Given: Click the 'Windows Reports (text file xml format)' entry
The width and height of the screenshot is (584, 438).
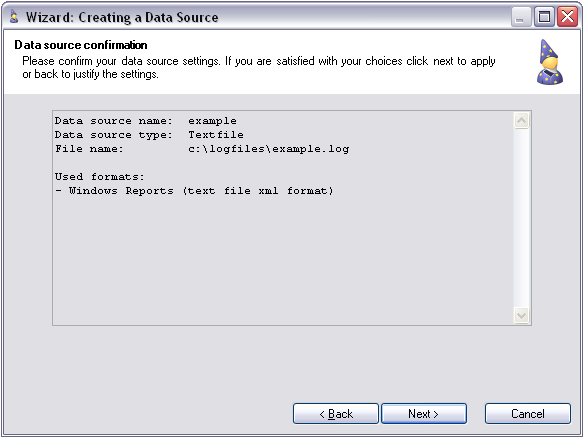Looking at the screenshot, I should [x=201, y=191].
